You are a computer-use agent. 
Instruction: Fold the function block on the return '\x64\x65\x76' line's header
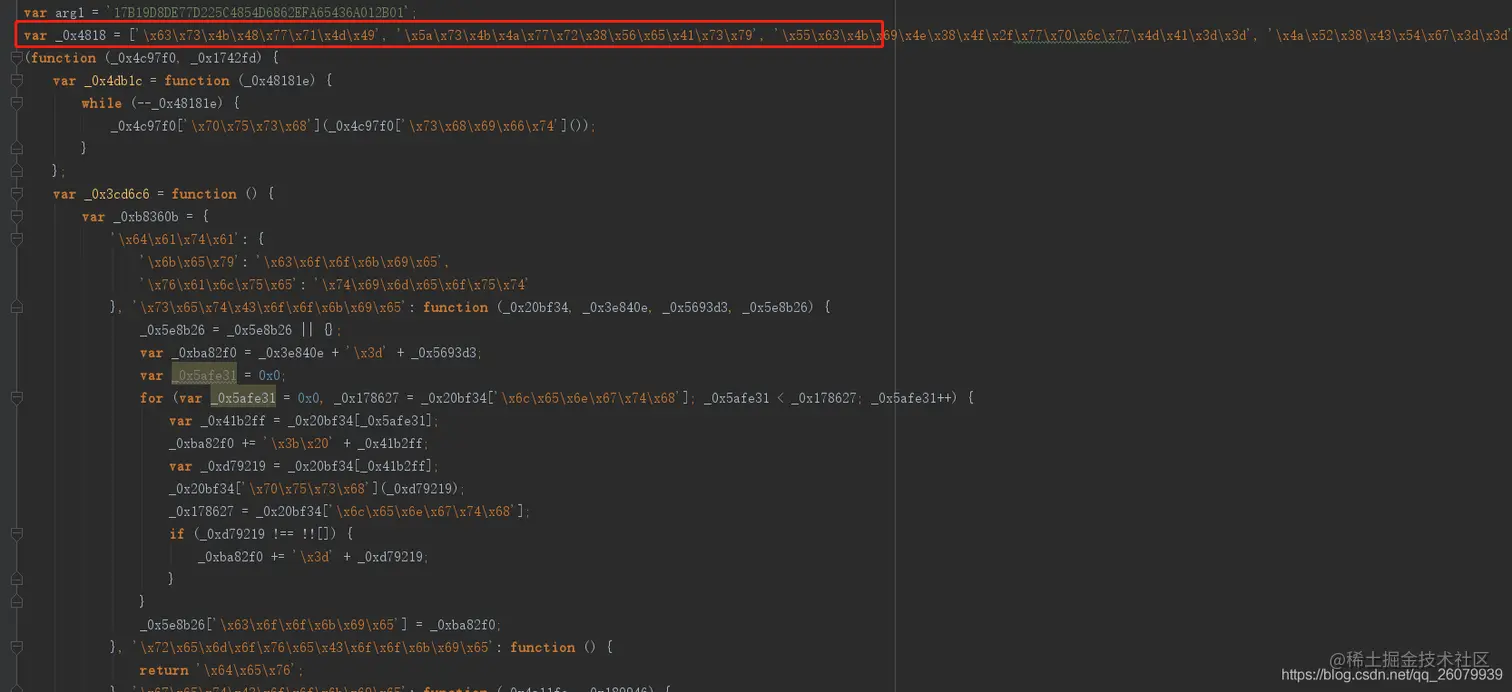click(16, 647)
